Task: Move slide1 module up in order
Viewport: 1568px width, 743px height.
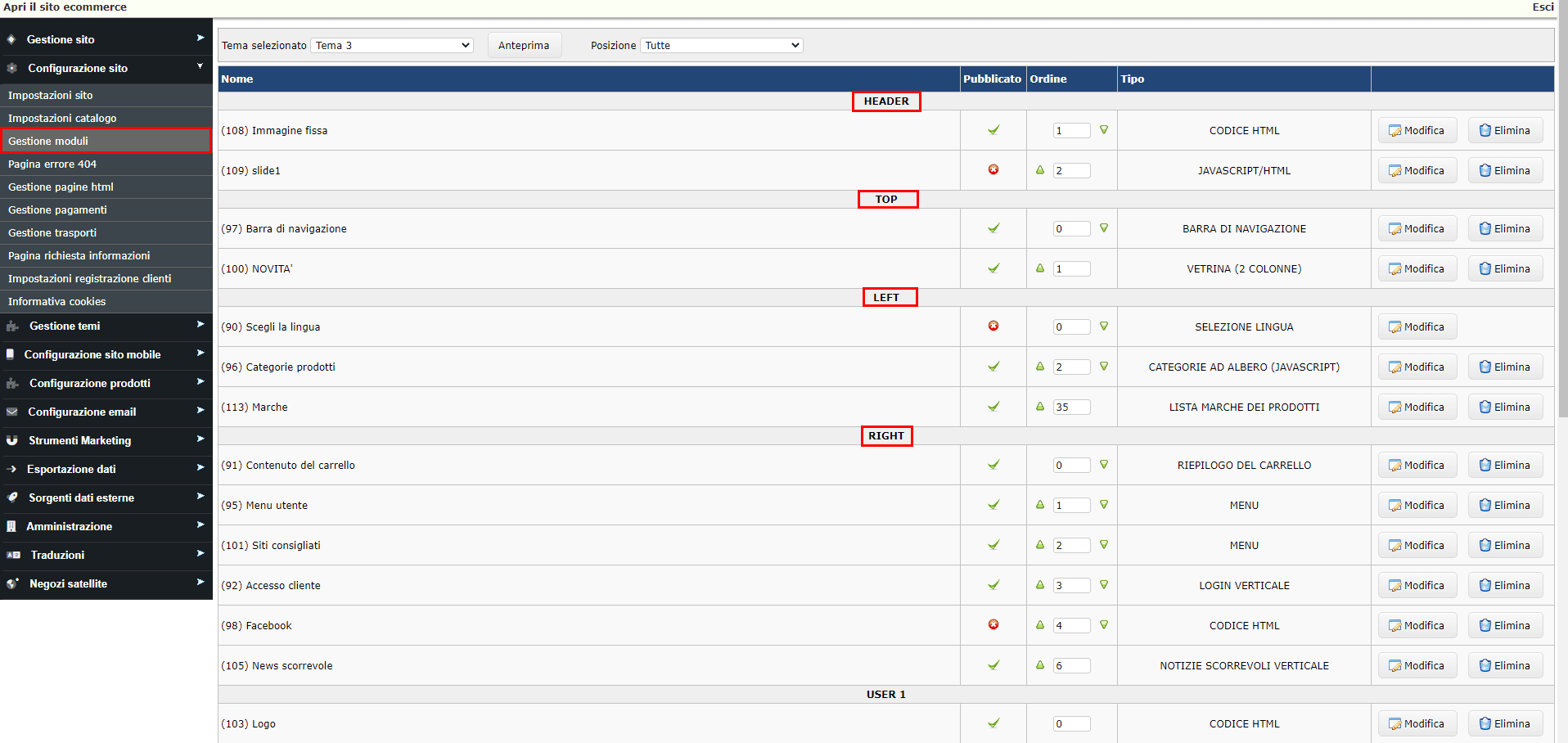Action: 1040,170
